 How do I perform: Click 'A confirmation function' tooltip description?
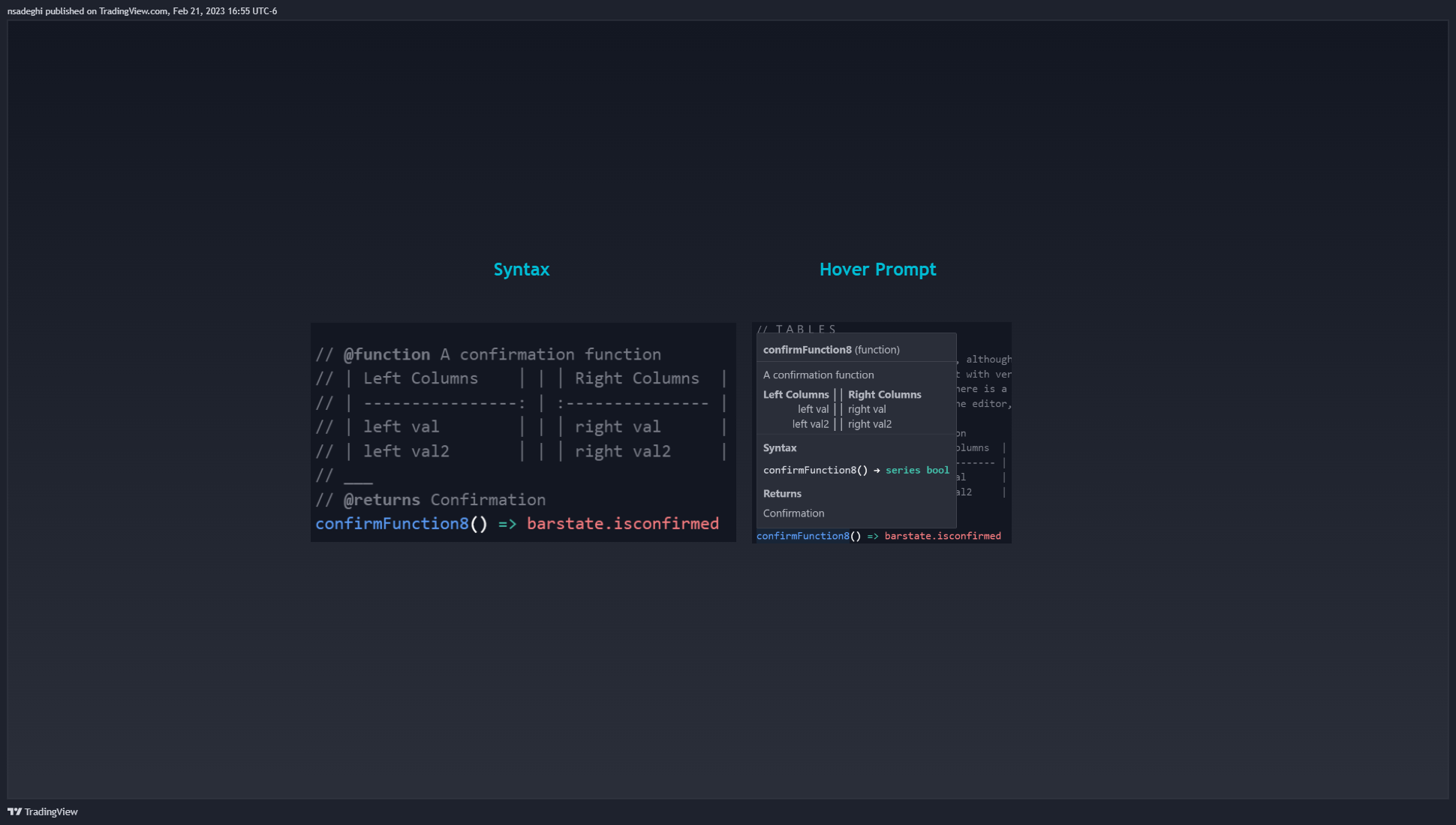[x=819, y=375]
